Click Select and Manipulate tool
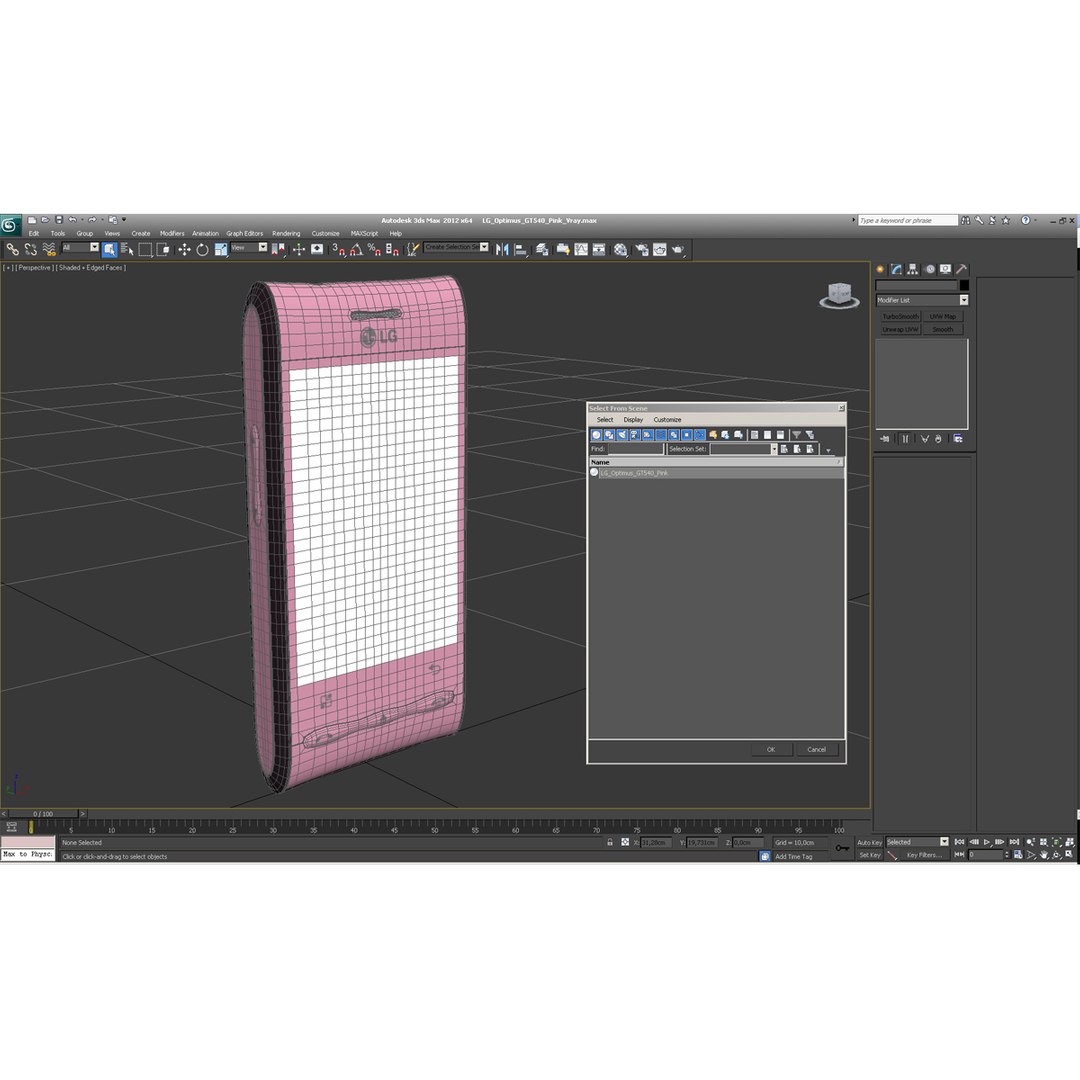 click(298, 249)
